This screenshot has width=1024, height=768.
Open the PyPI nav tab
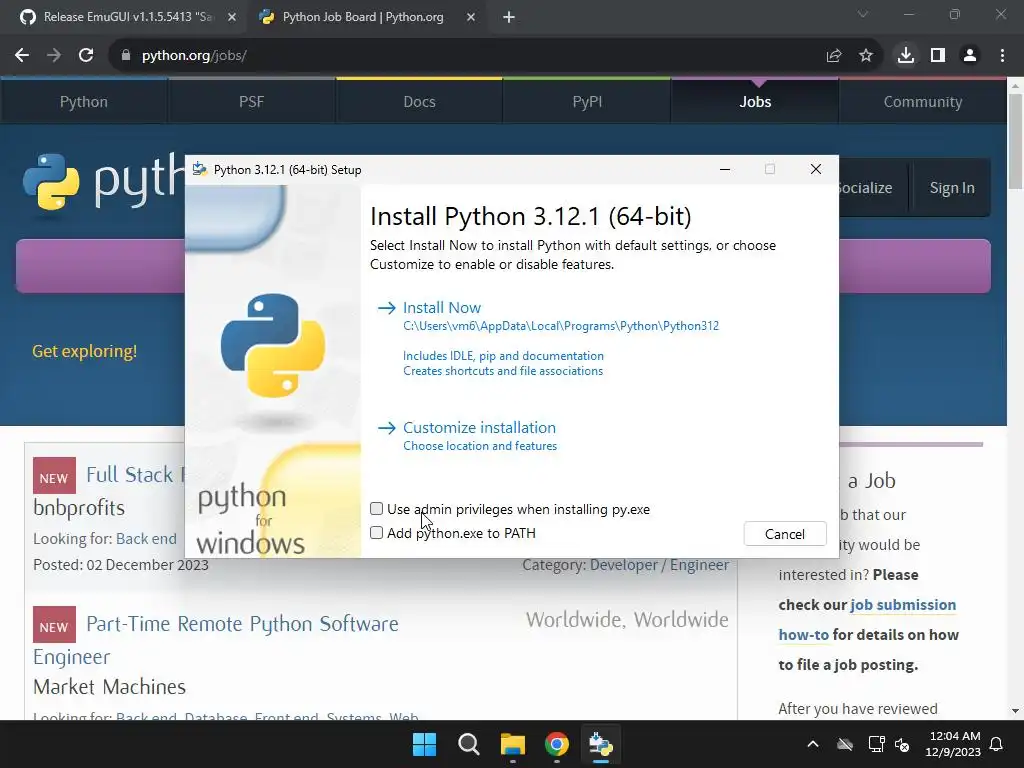pos(587,102)
